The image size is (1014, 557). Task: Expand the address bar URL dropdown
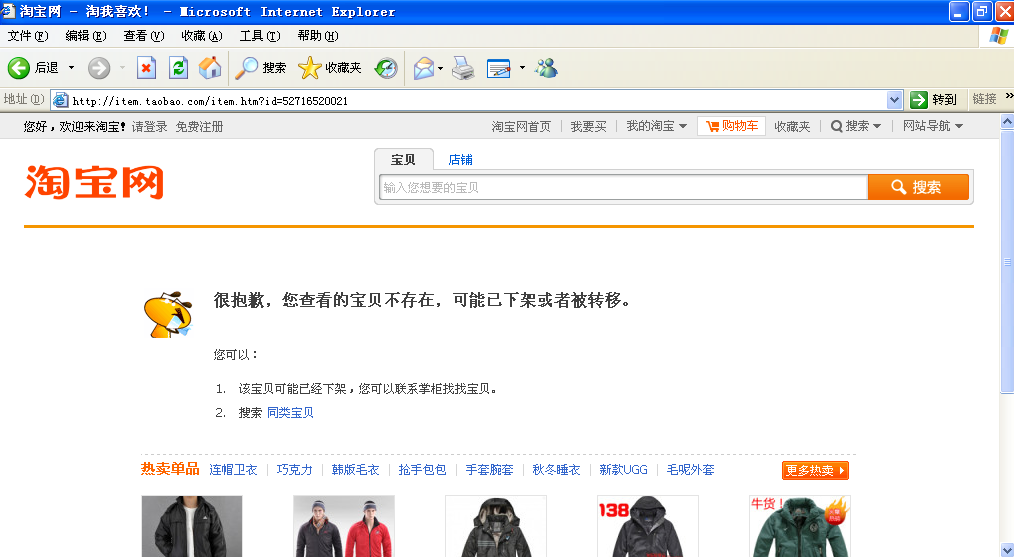pos(894,100)
